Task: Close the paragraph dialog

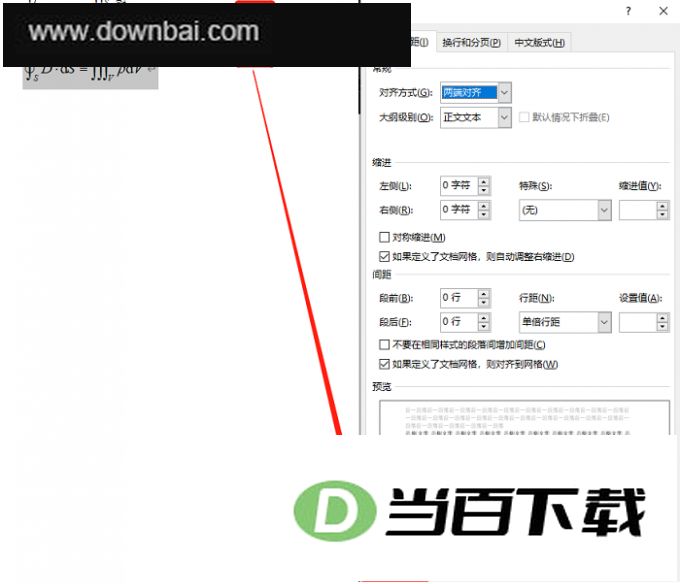Action: tap(664, 11)
